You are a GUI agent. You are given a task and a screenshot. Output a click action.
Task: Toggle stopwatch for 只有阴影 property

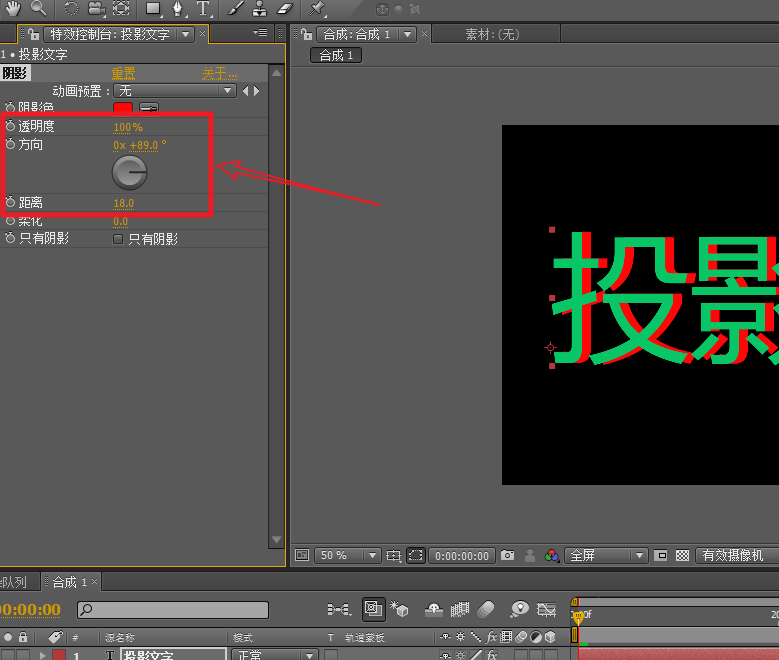pos(10,238)
